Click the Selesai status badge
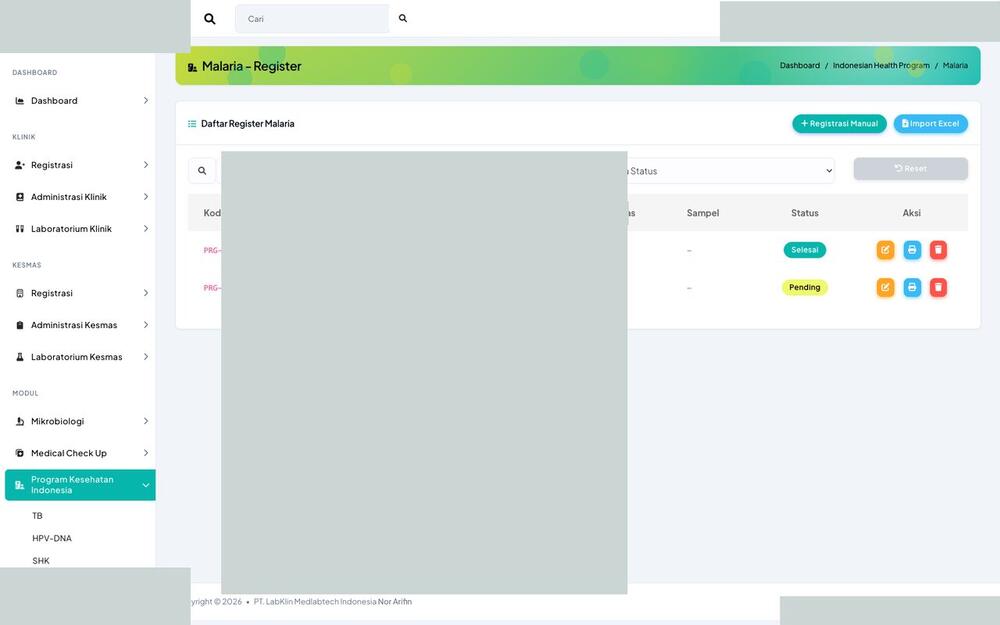Screen dimensions: 1000x625 click(x=805, y=250)
